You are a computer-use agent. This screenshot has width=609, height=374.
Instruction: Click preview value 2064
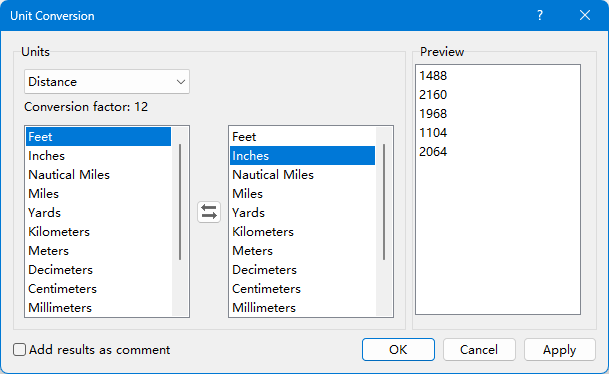pyautogui.click(x=433, y=152)
